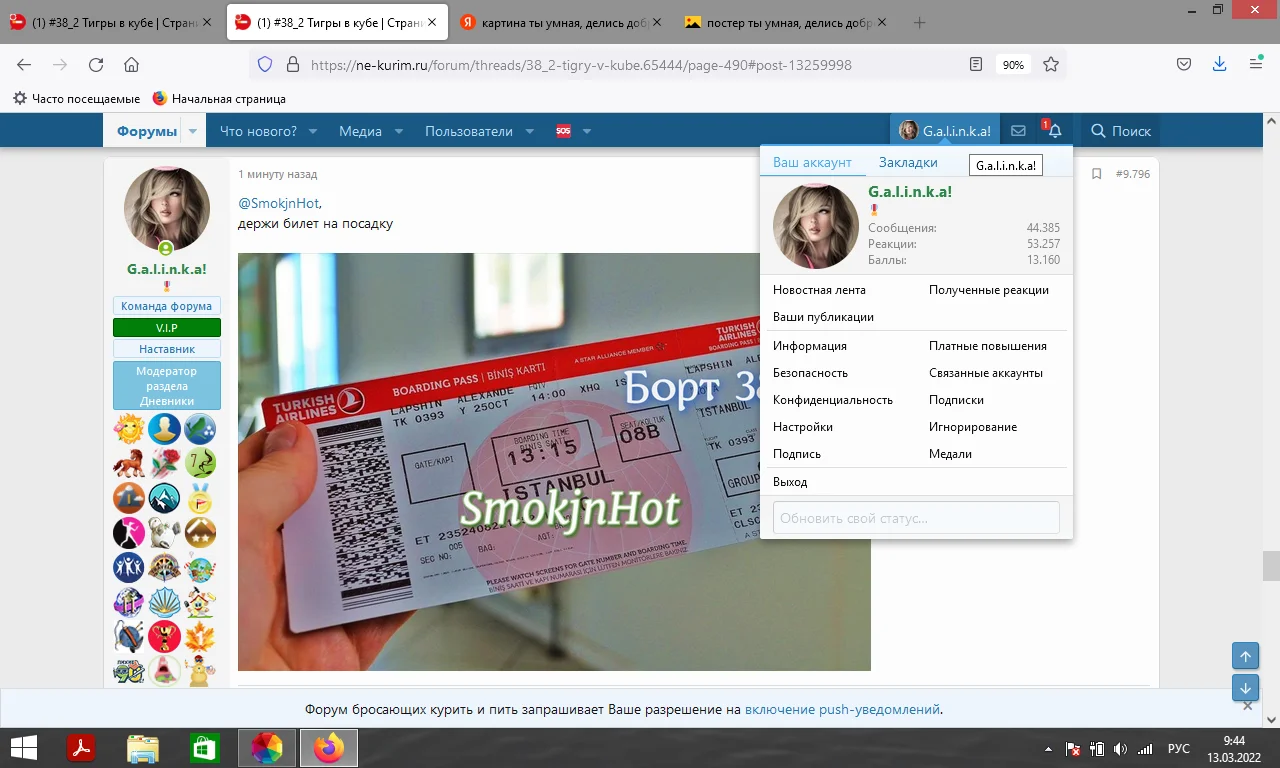Close the постер ты умная tab
Screen dimensions: 1280x768
[882, 23]
